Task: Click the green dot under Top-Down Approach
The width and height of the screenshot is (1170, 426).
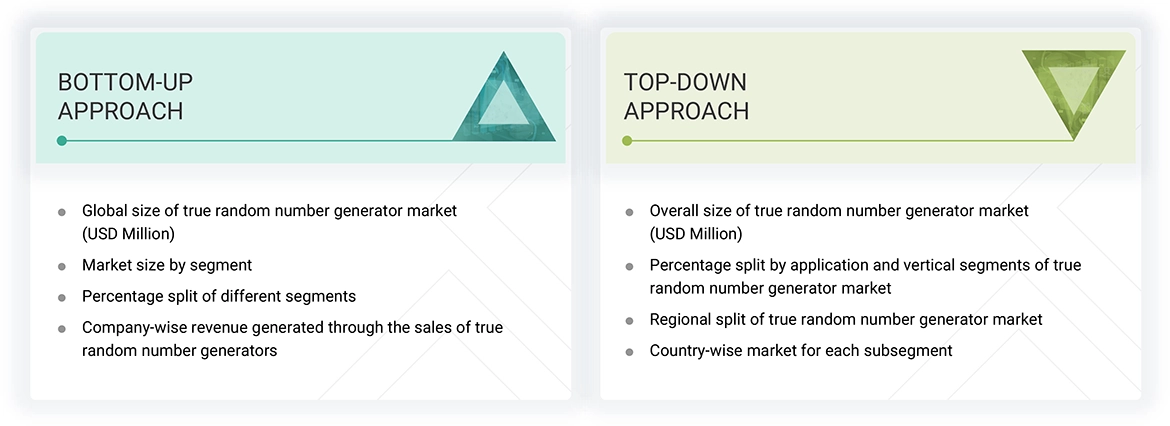Action: 627,141
